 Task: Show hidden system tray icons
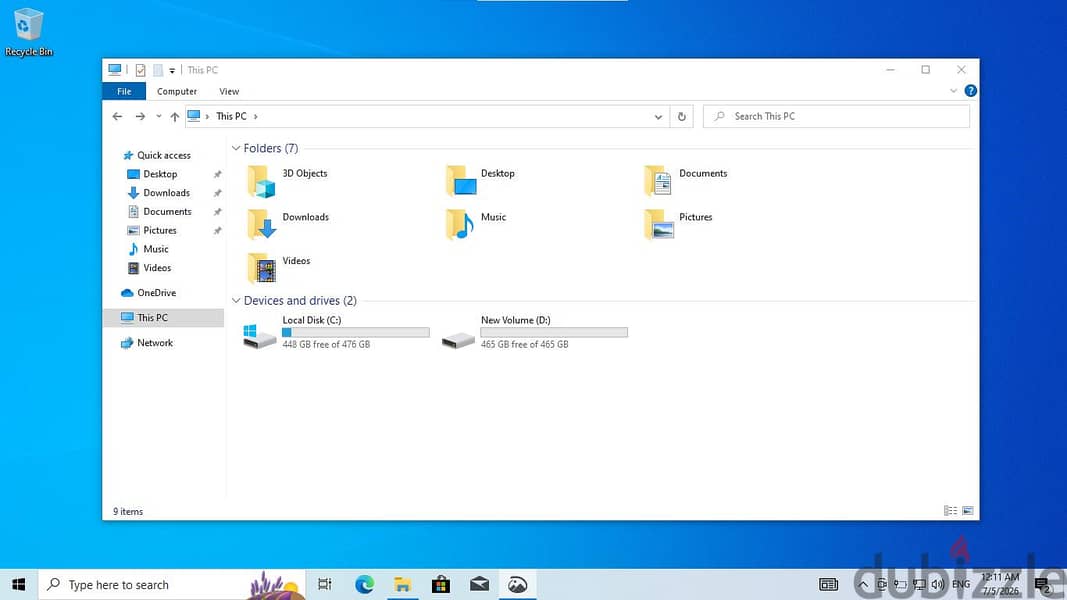pyautogui.click(x=863, y=584)
